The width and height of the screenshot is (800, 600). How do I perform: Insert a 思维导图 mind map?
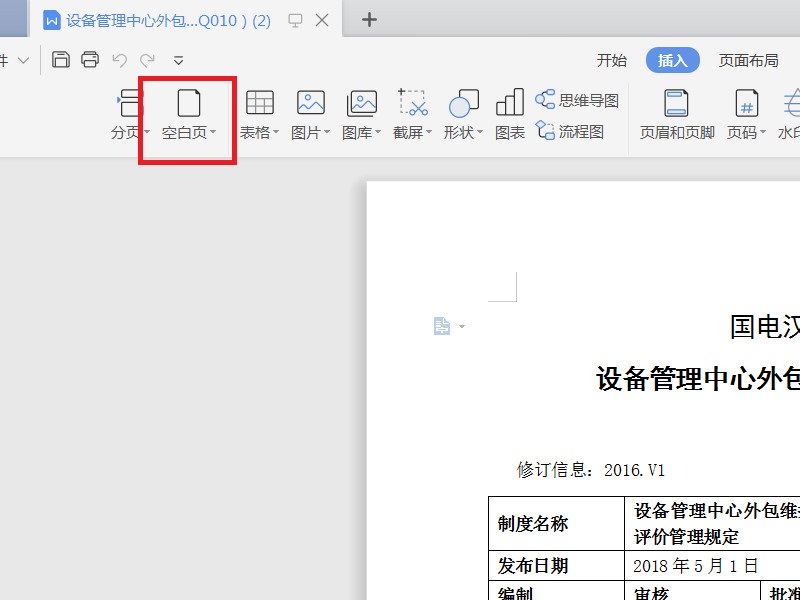577,100
